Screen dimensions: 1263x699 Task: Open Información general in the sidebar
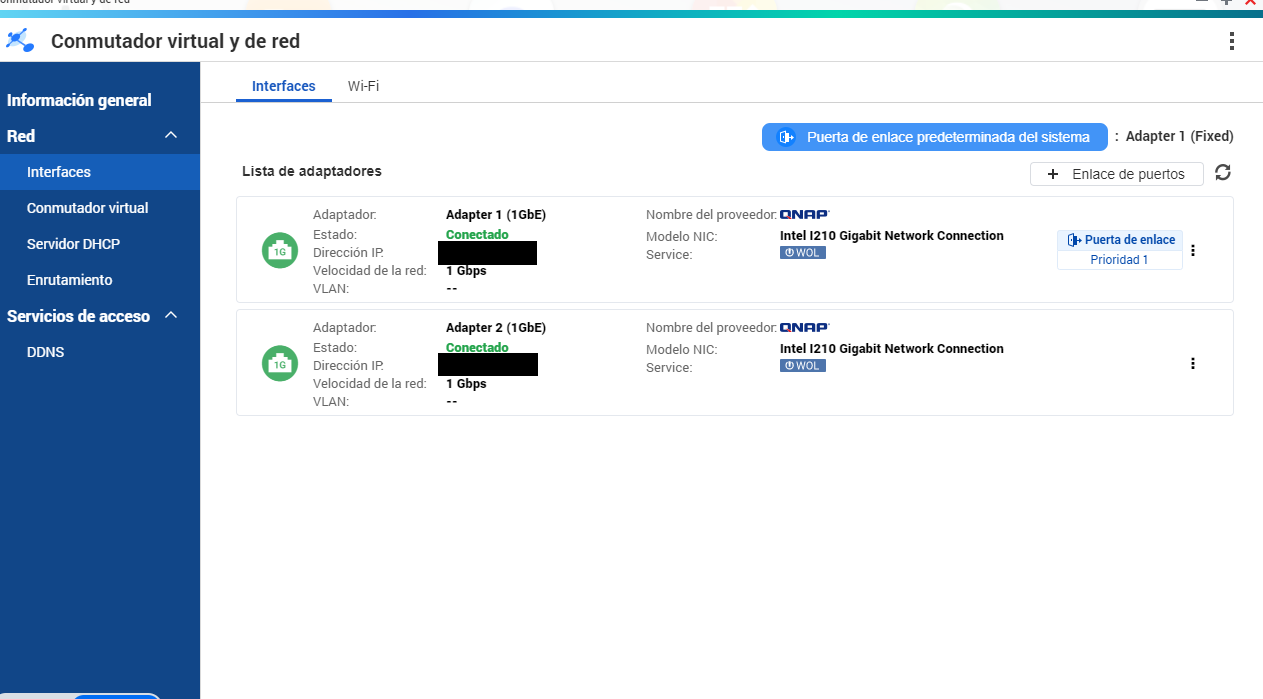[x=79, y=100]
